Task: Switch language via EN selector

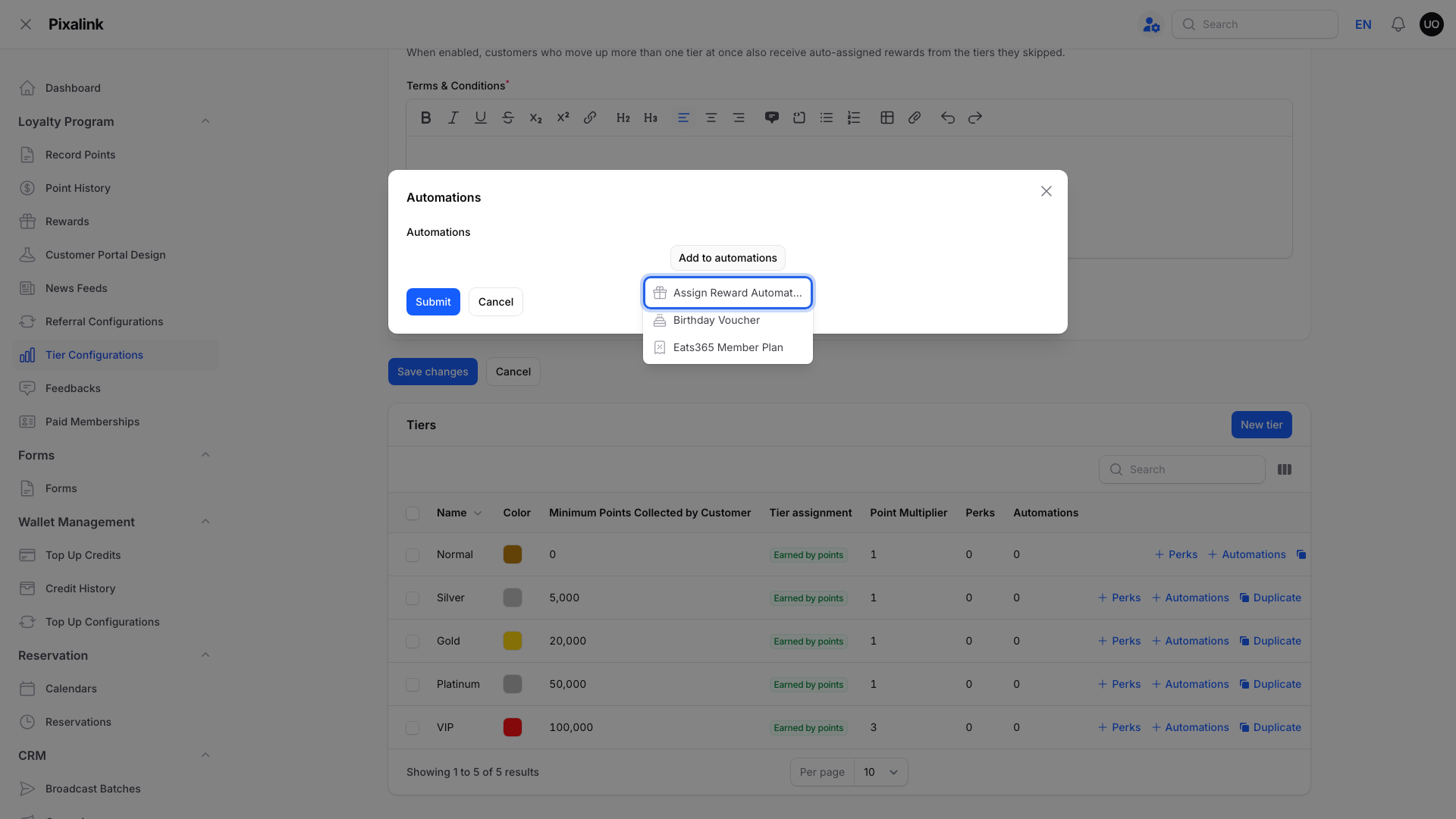Action: 1363,24
